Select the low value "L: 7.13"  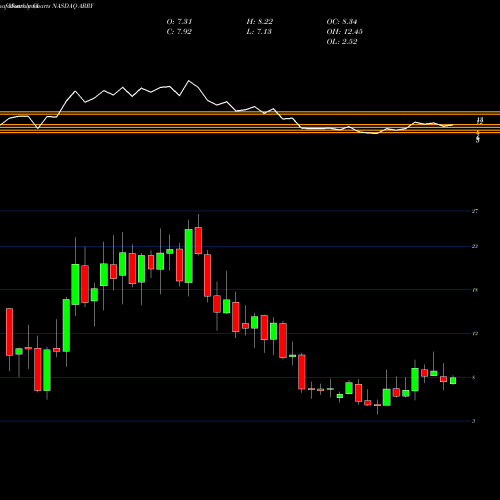(x=259, y=32)
